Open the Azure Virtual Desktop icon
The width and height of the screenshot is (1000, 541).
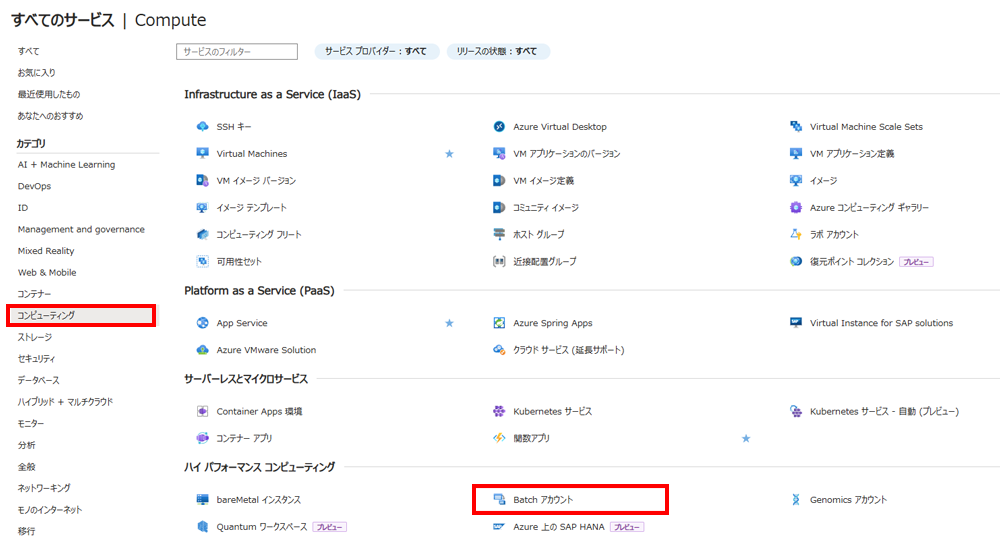click(x=499, y=126)
